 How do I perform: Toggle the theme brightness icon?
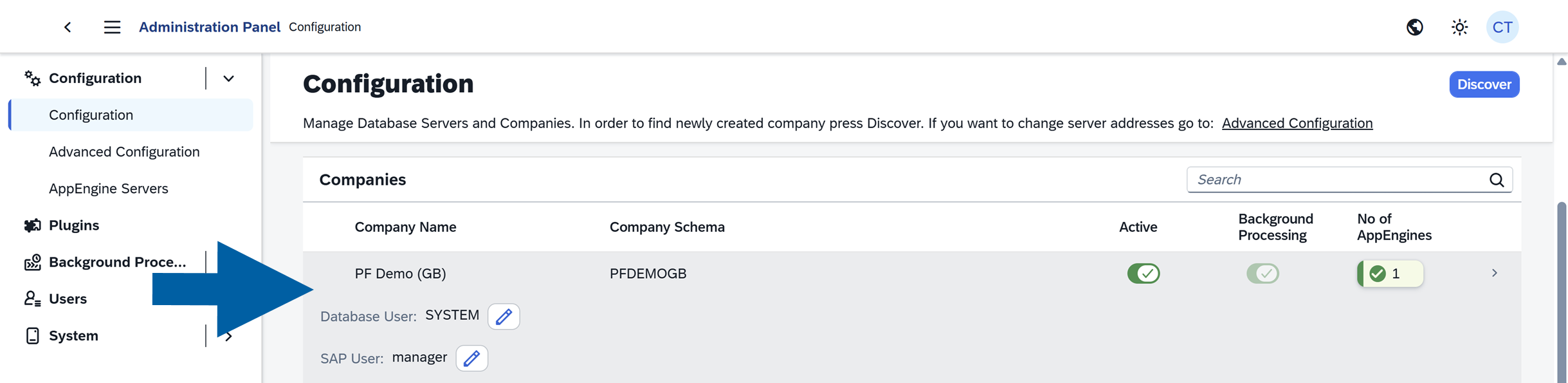pyautogui.click(x=1459, y=27)
